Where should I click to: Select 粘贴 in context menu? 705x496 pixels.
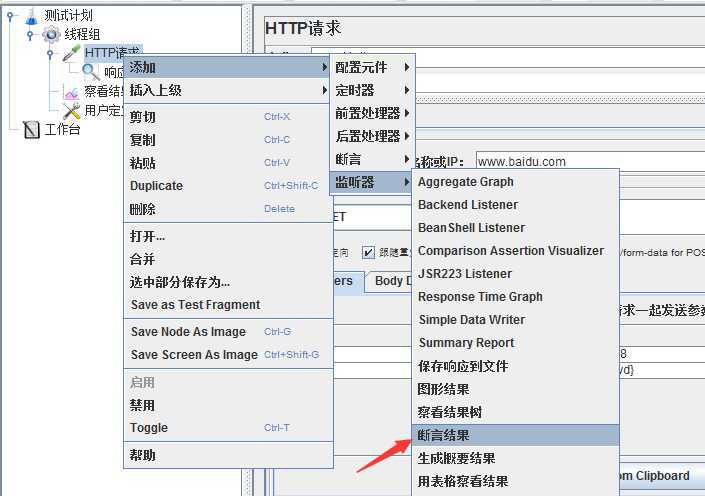pyautogui.click(x=228, y=163)
